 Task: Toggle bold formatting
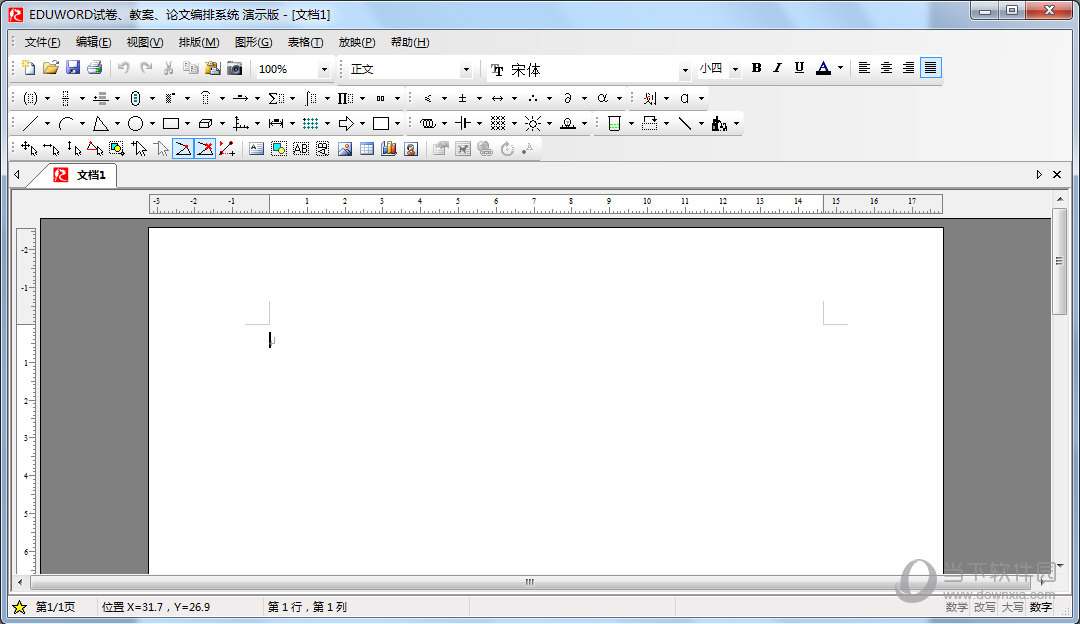pos(756,68)
